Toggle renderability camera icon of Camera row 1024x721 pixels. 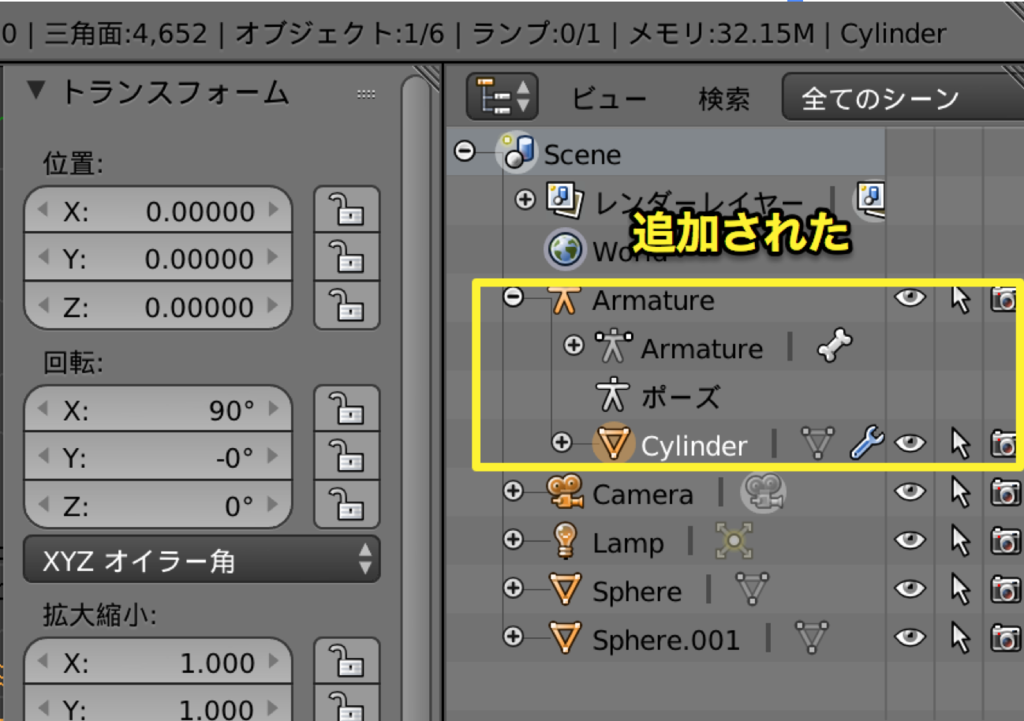pyautogui.click(x=1006, y=492)
